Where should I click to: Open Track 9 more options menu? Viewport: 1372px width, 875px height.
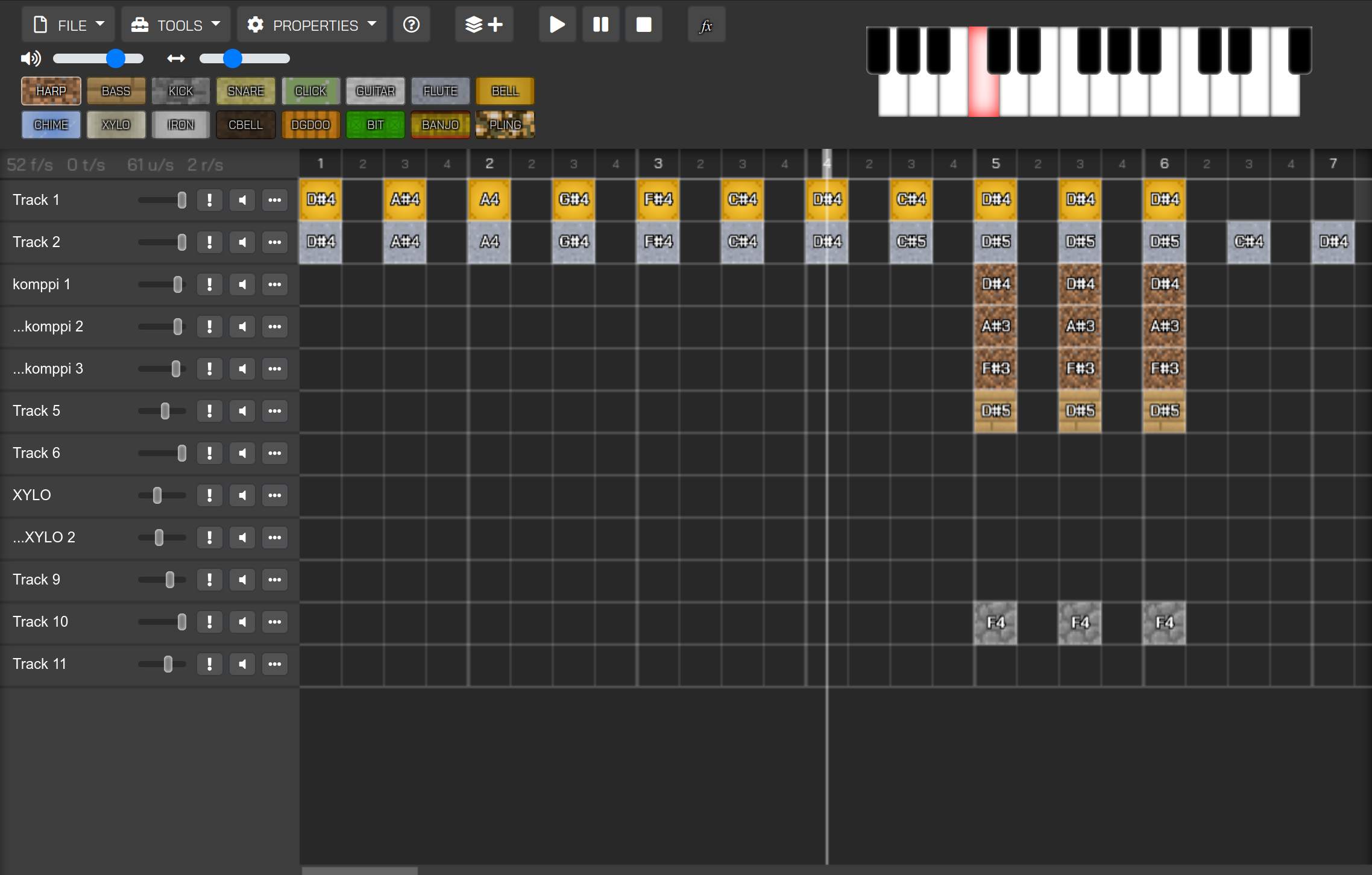(x=275, y=580)
